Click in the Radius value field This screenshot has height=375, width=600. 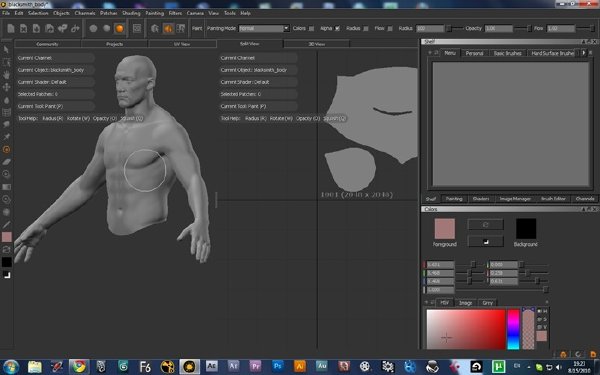point(429,28)
